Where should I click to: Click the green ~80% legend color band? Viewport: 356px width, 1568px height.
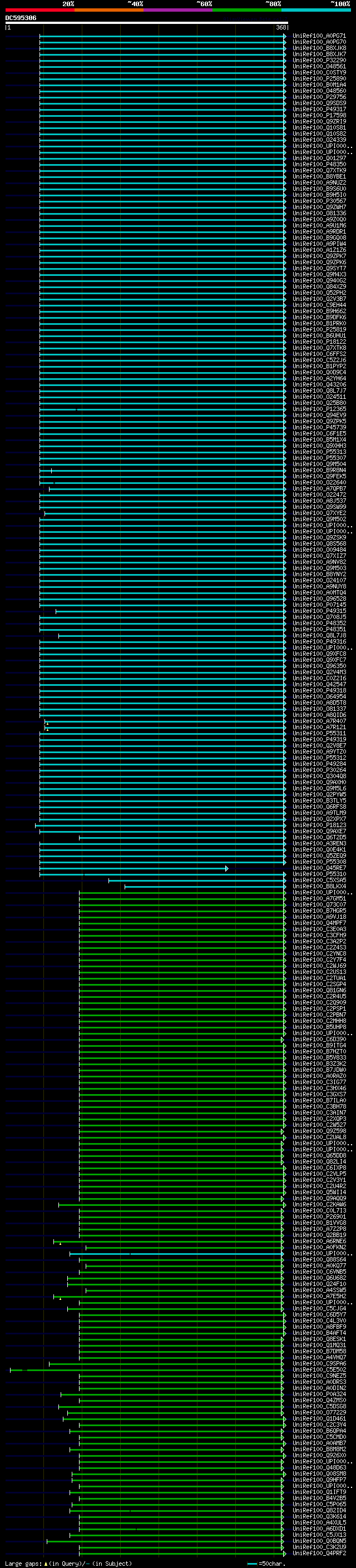point(247,10)
